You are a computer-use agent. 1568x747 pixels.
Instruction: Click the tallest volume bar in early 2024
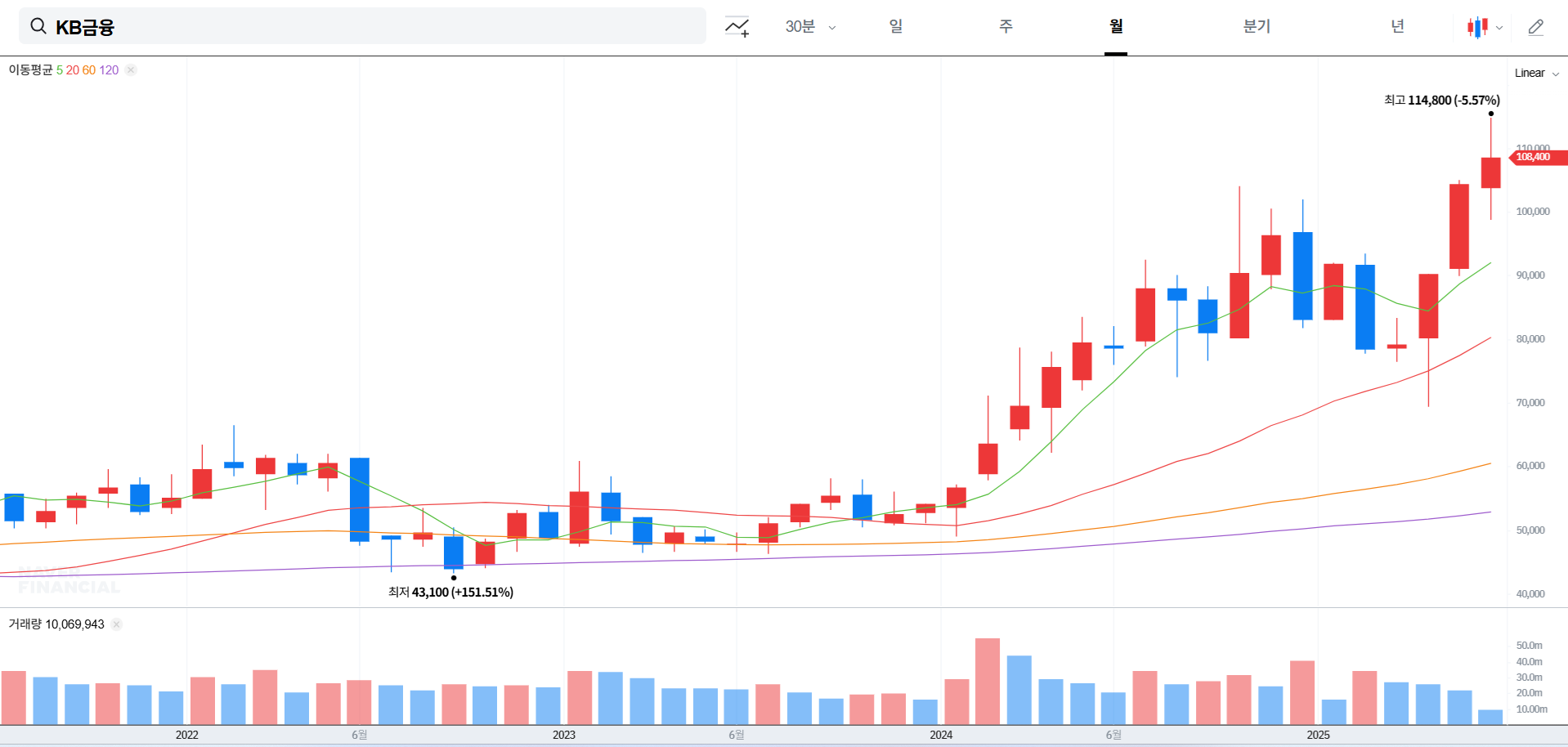pos(988,682)
